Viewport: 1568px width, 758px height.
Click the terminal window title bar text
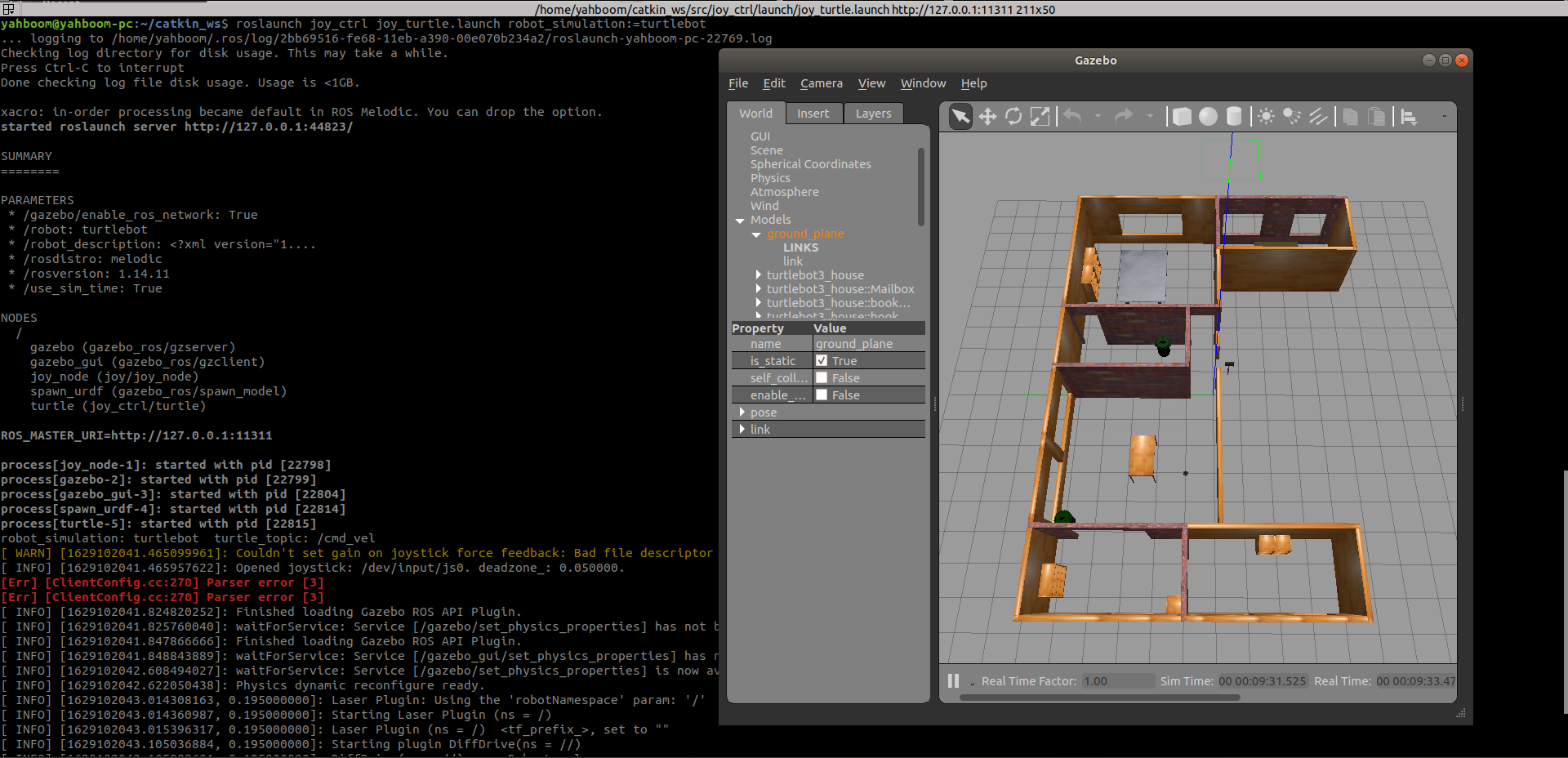pos(795,9)
